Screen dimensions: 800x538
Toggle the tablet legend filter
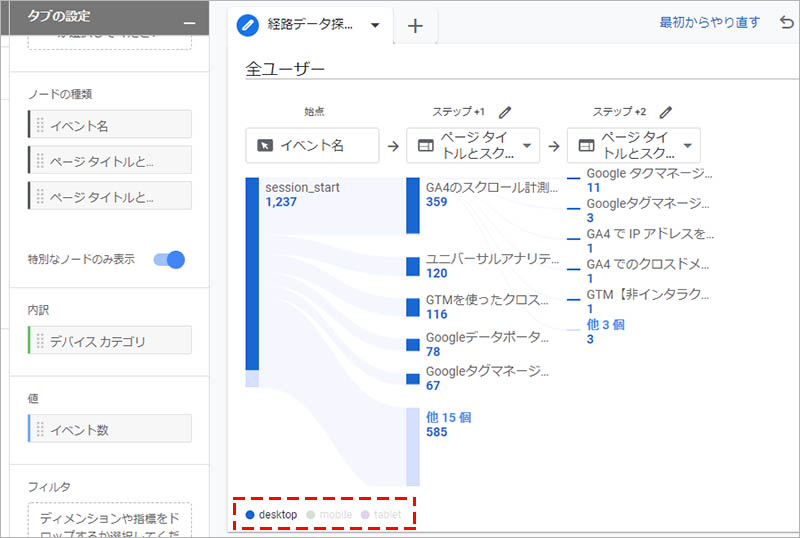[381, 515]
